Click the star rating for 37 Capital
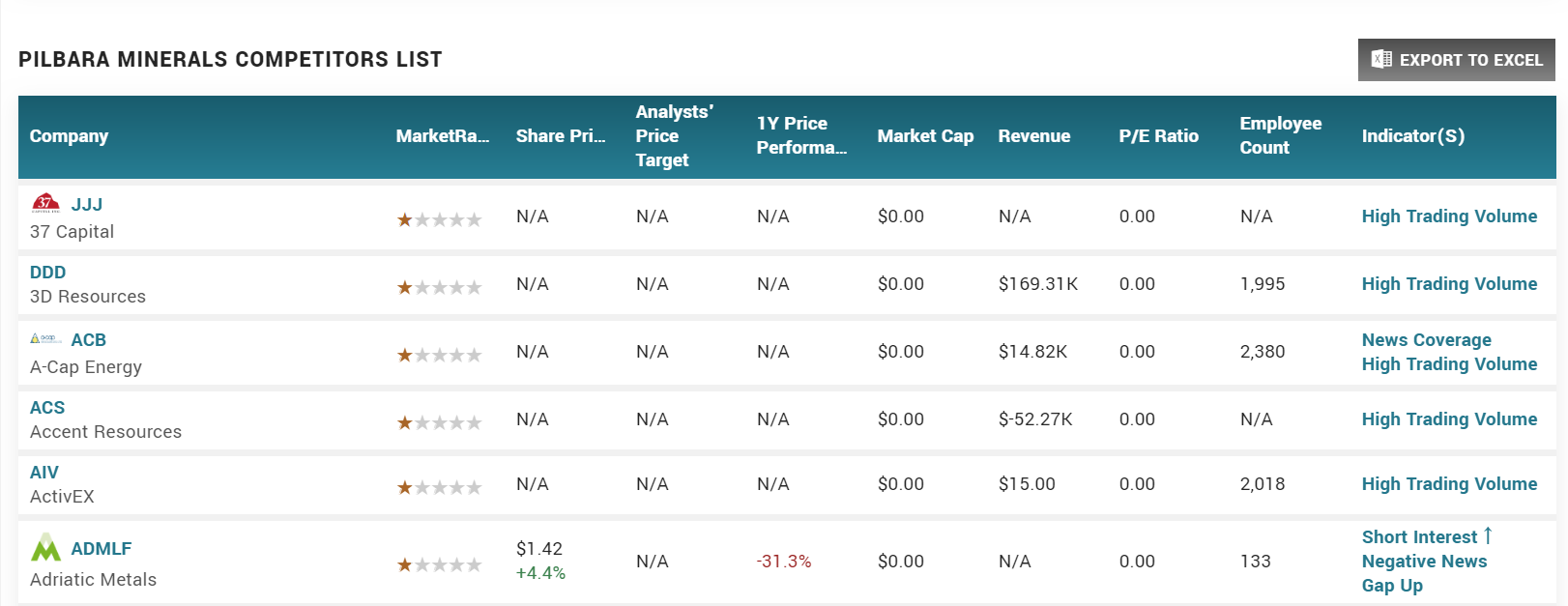1568x606 pixels. [439, 219]
